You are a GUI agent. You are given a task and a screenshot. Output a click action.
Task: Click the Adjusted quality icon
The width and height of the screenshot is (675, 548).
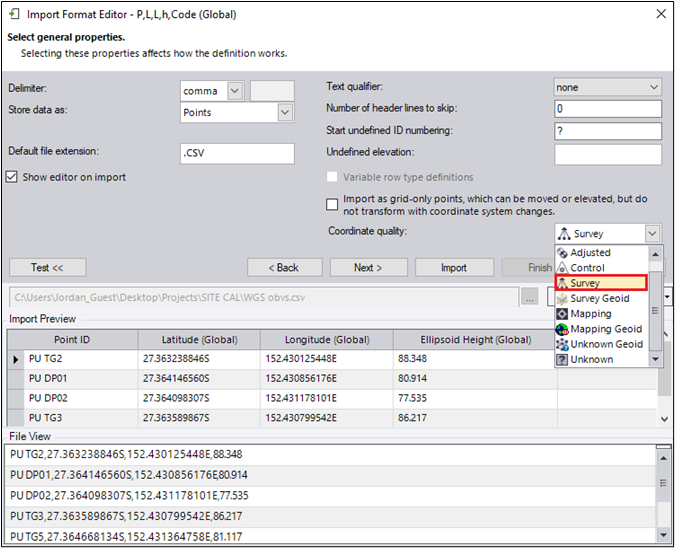coord(562,253)
